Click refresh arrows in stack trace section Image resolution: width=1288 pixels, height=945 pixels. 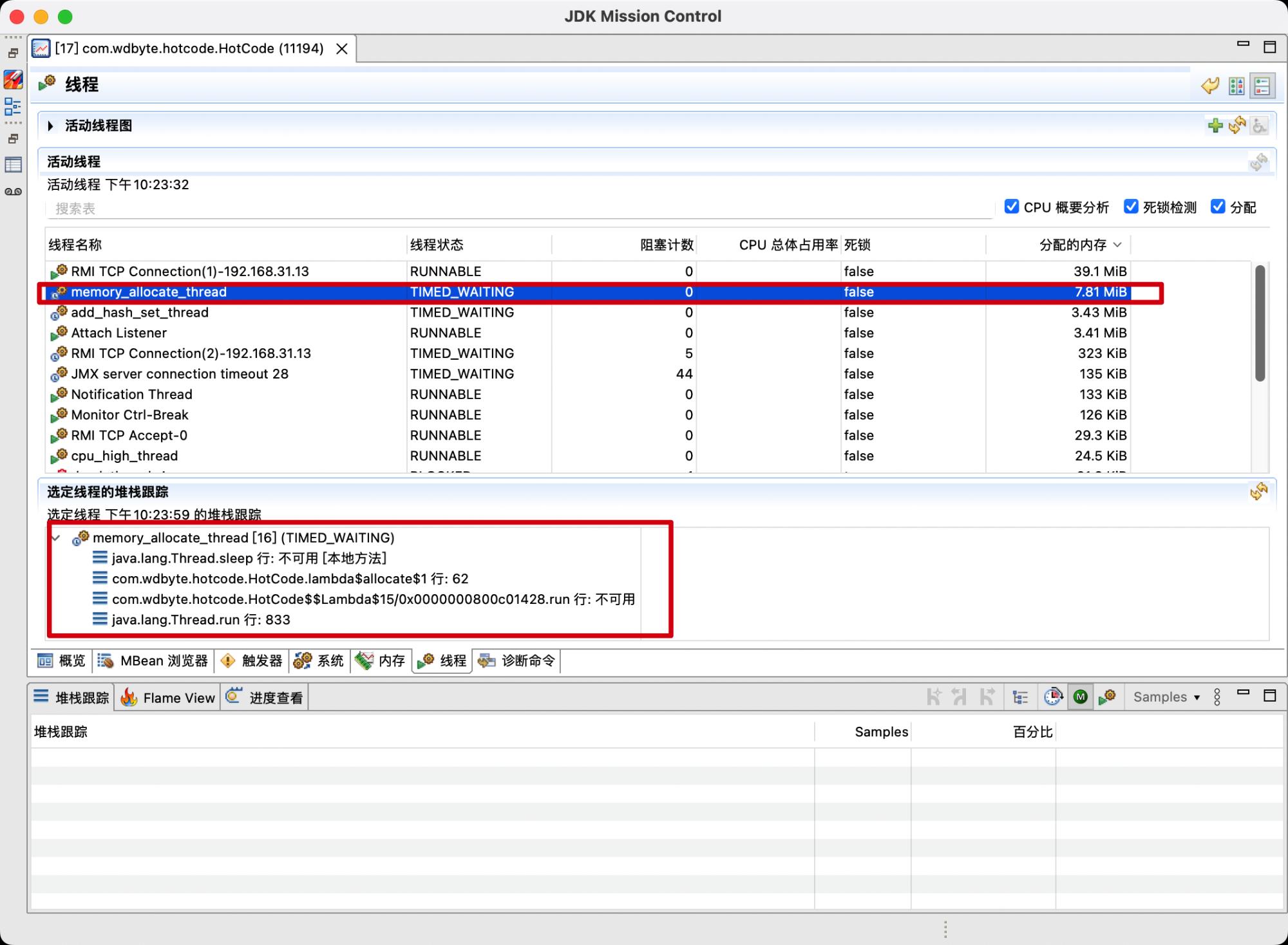click(x=1258, y=492)
